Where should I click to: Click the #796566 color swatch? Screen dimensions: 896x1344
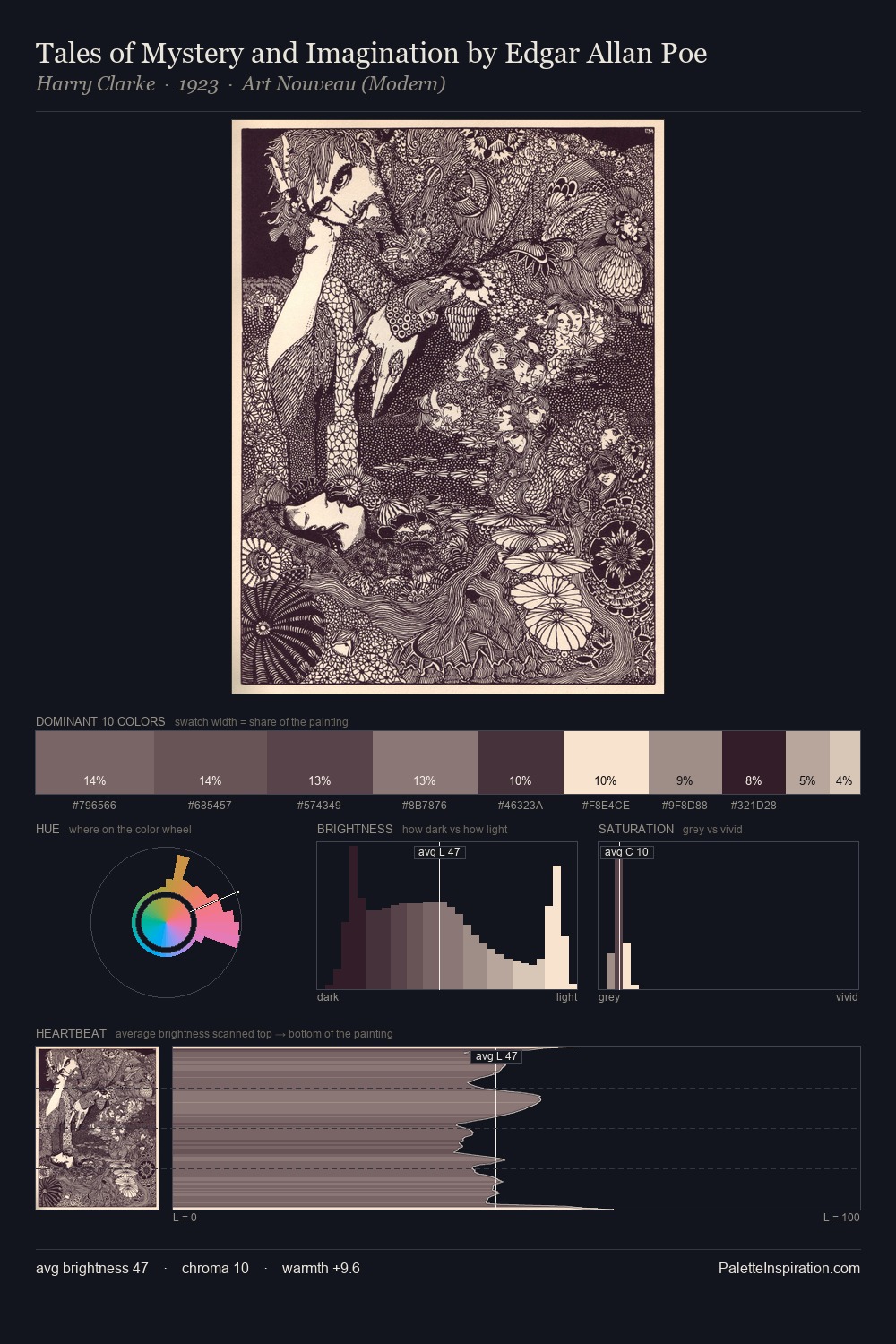click(x=95, y=762)
